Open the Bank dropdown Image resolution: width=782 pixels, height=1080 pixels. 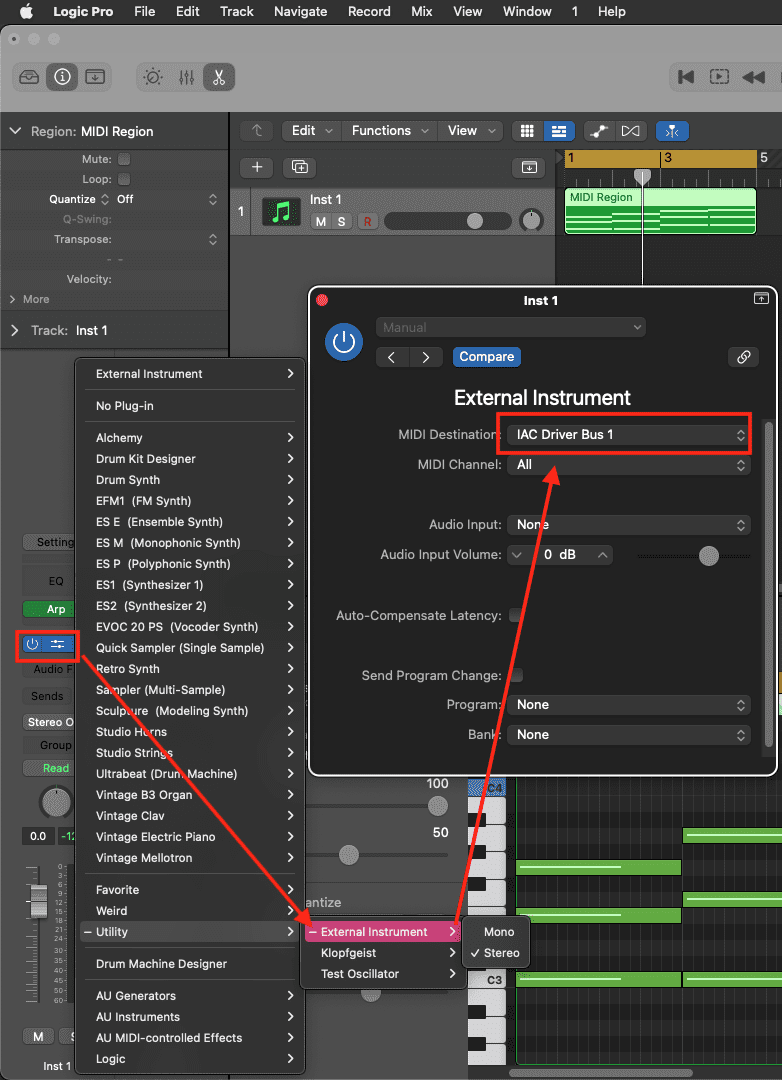coord(628,735)
